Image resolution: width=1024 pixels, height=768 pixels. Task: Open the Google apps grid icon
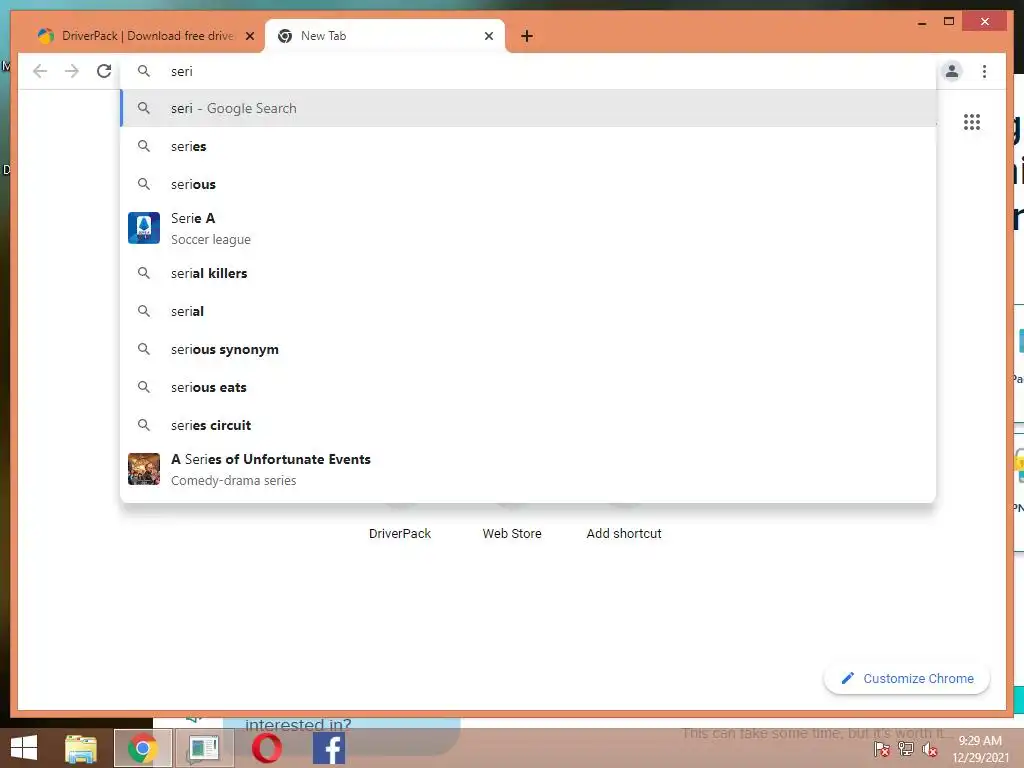point(972,122)
